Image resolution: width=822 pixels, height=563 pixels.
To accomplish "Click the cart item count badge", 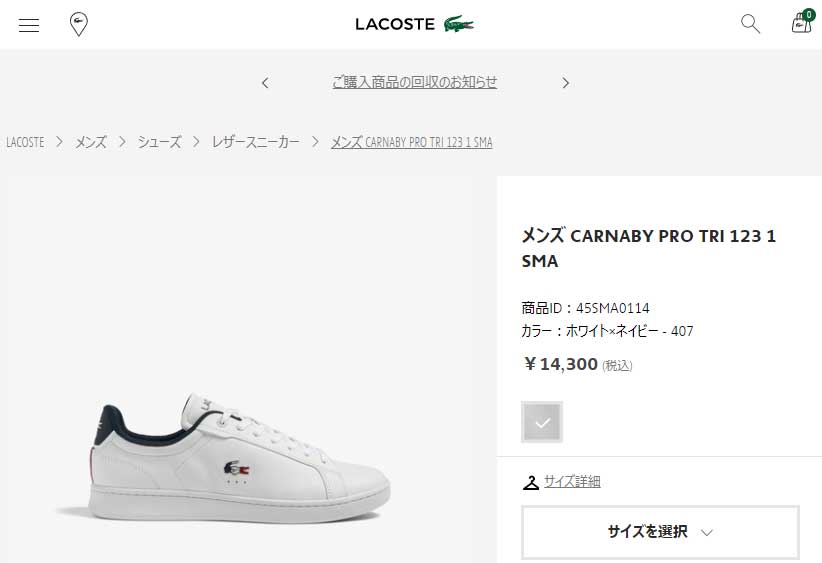I will [x=808, y=15].
